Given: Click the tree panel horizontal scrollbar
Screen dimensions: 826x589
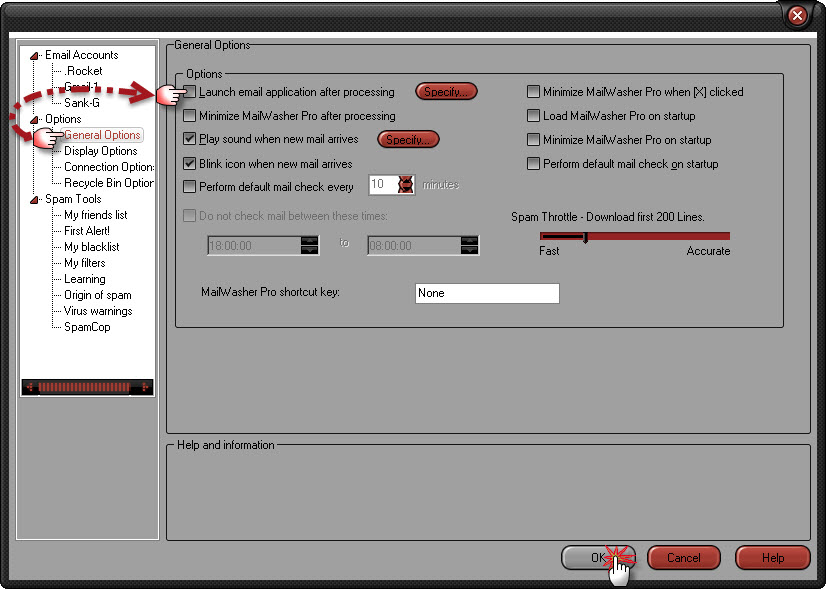Looking at the screenshot, I should (x=87, y=387).
